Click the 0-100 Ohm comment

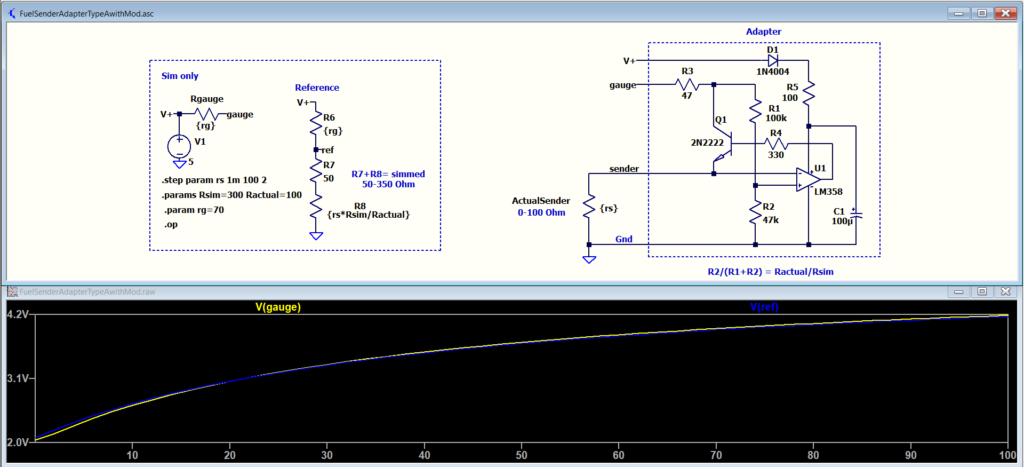tap(541, 212)
